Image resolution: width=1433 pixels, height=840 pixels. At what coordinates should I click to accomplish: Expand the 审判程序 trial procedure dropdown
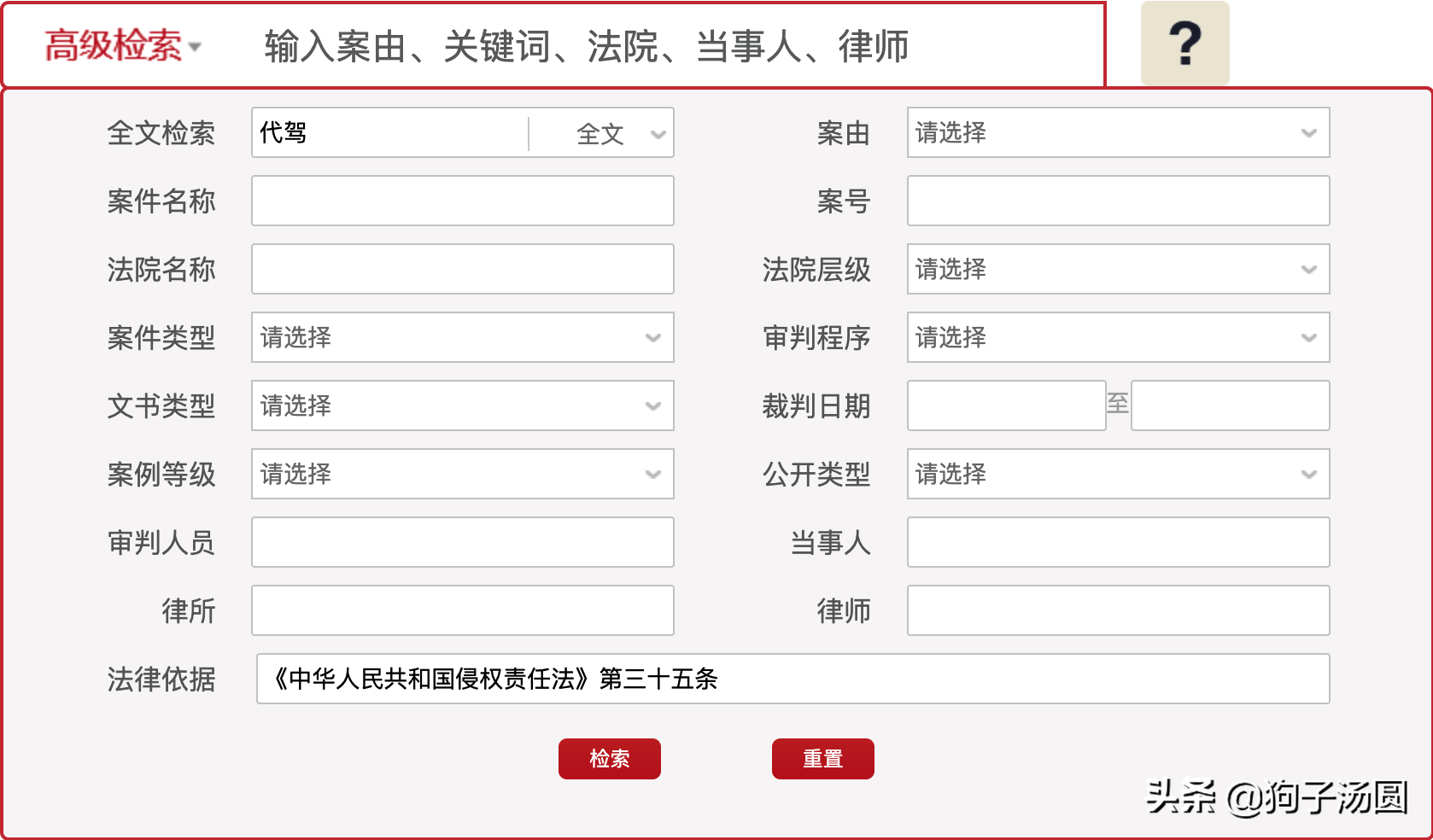coord(1117,338)
